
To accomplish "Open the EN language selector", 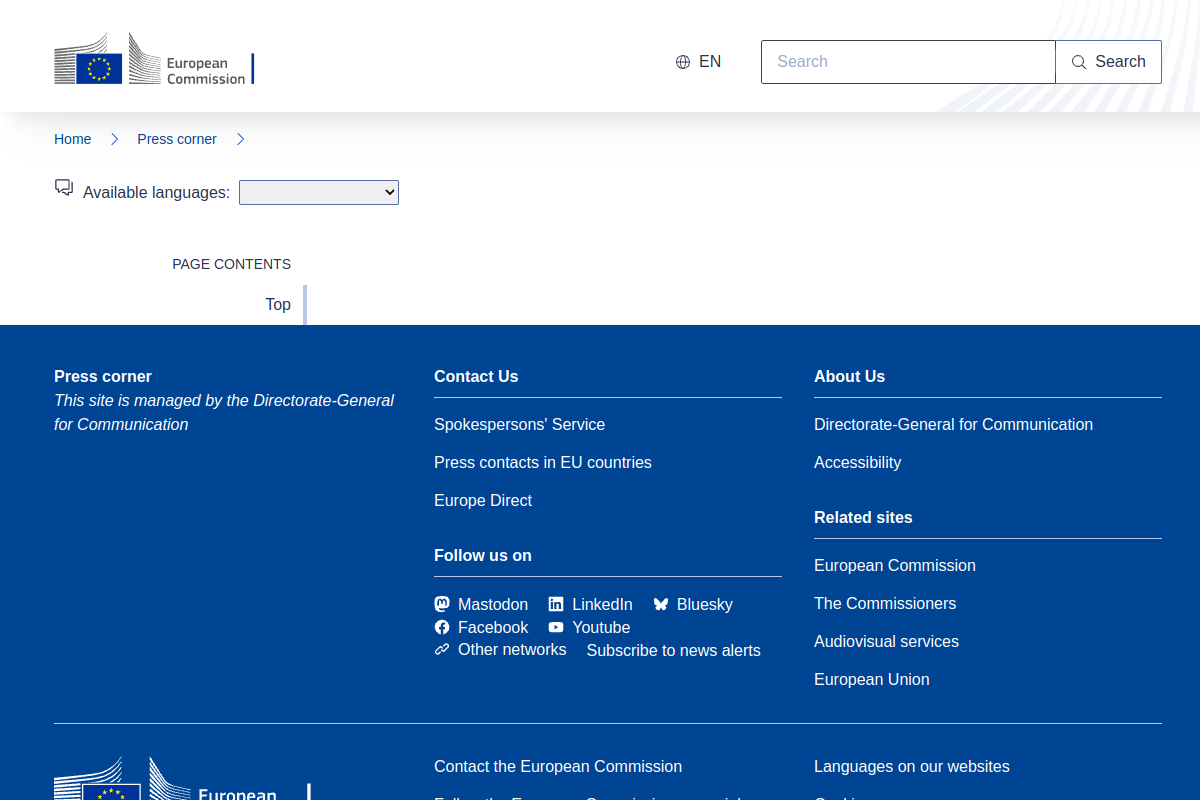I will click(x=698, y=62).
